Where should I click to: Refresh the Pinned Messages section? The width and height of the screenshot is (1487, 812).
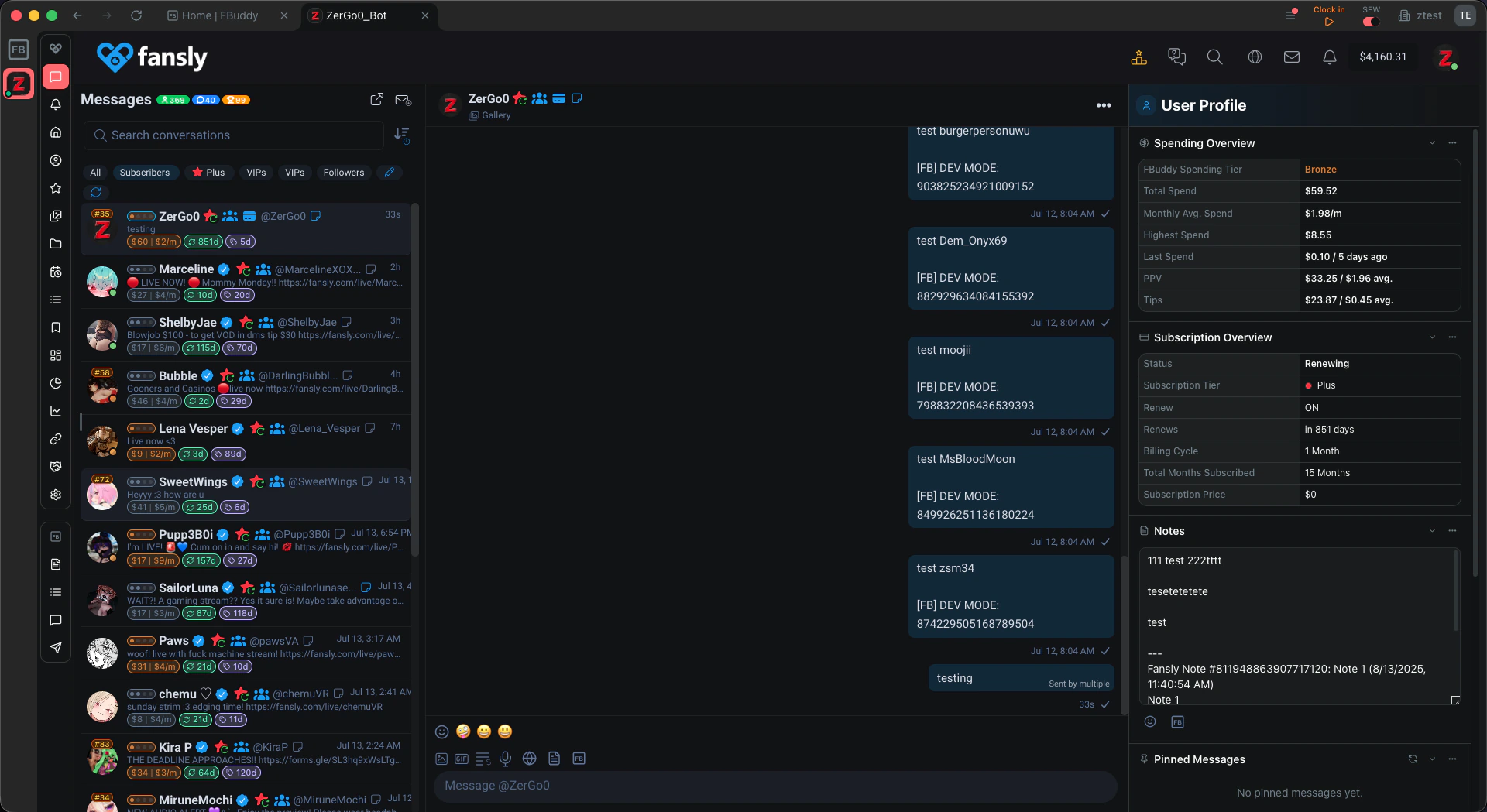click(x=1413, y=759)
